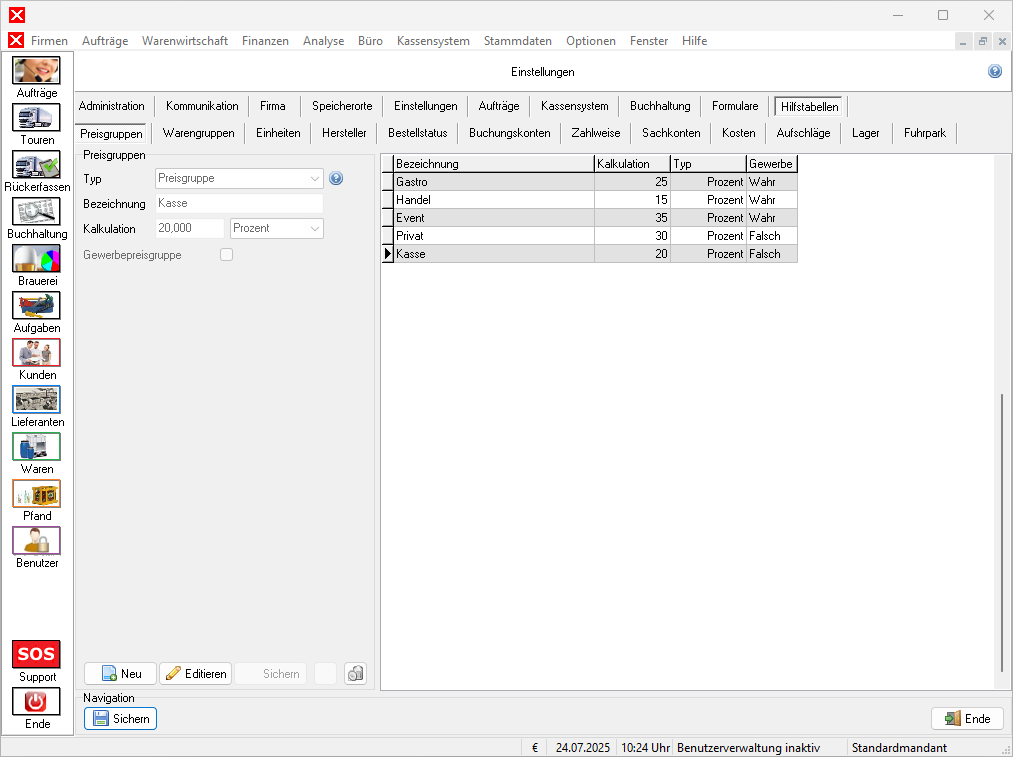Open the Brauerei sidebar icon

pyautogui.click(x=37, y=259)
